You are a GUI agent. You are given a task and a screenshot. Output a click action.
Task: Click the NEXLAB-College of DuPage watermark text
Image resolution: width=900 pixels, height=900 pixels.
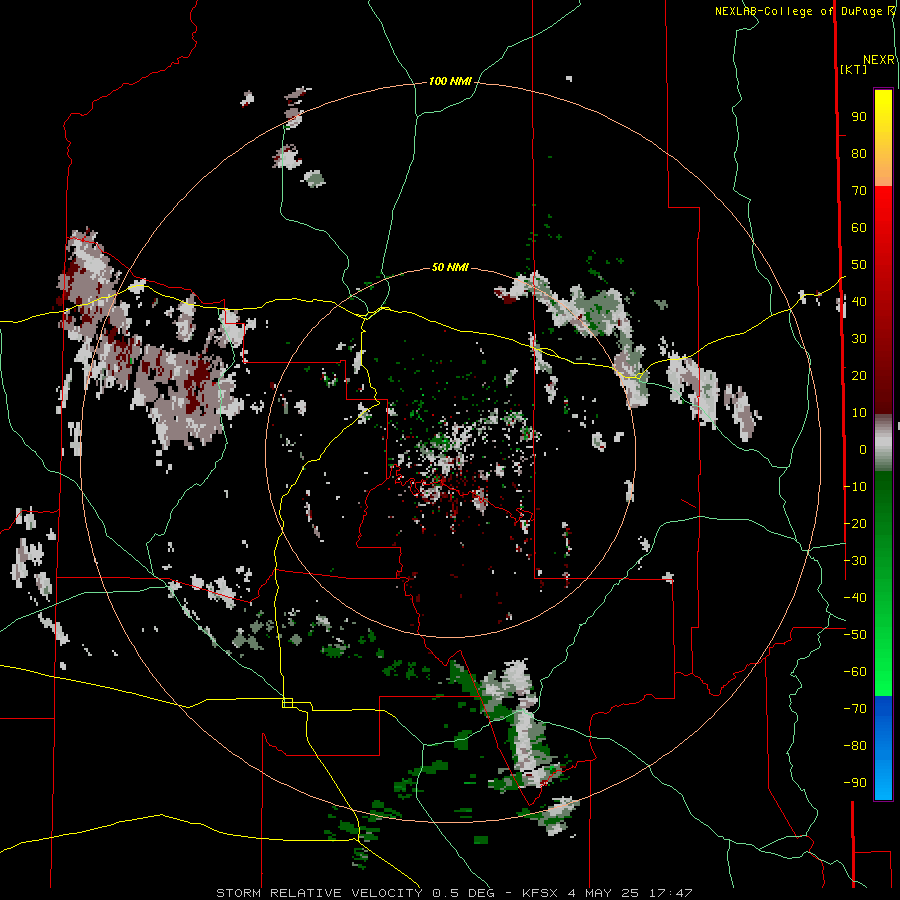(x=800, y=11)
